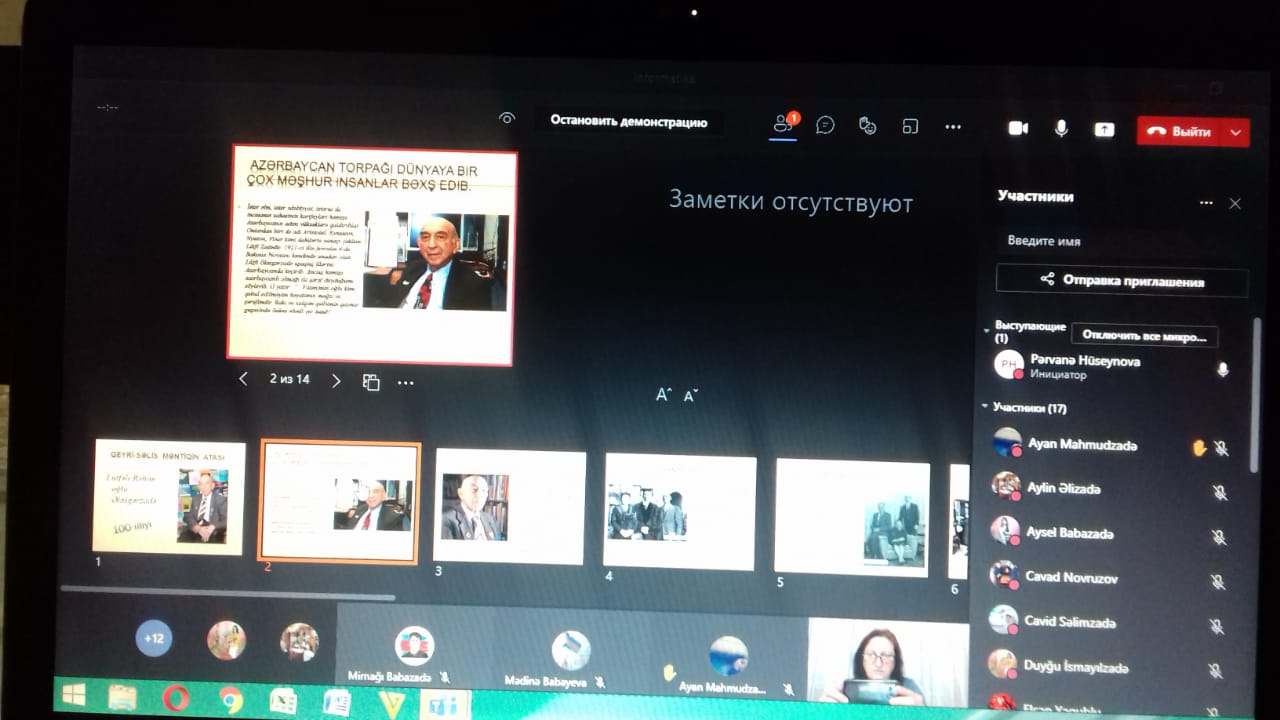Select slide 3 thumbnail
The width and height of the screenshot is (1280, 720).
click(510, 506)
